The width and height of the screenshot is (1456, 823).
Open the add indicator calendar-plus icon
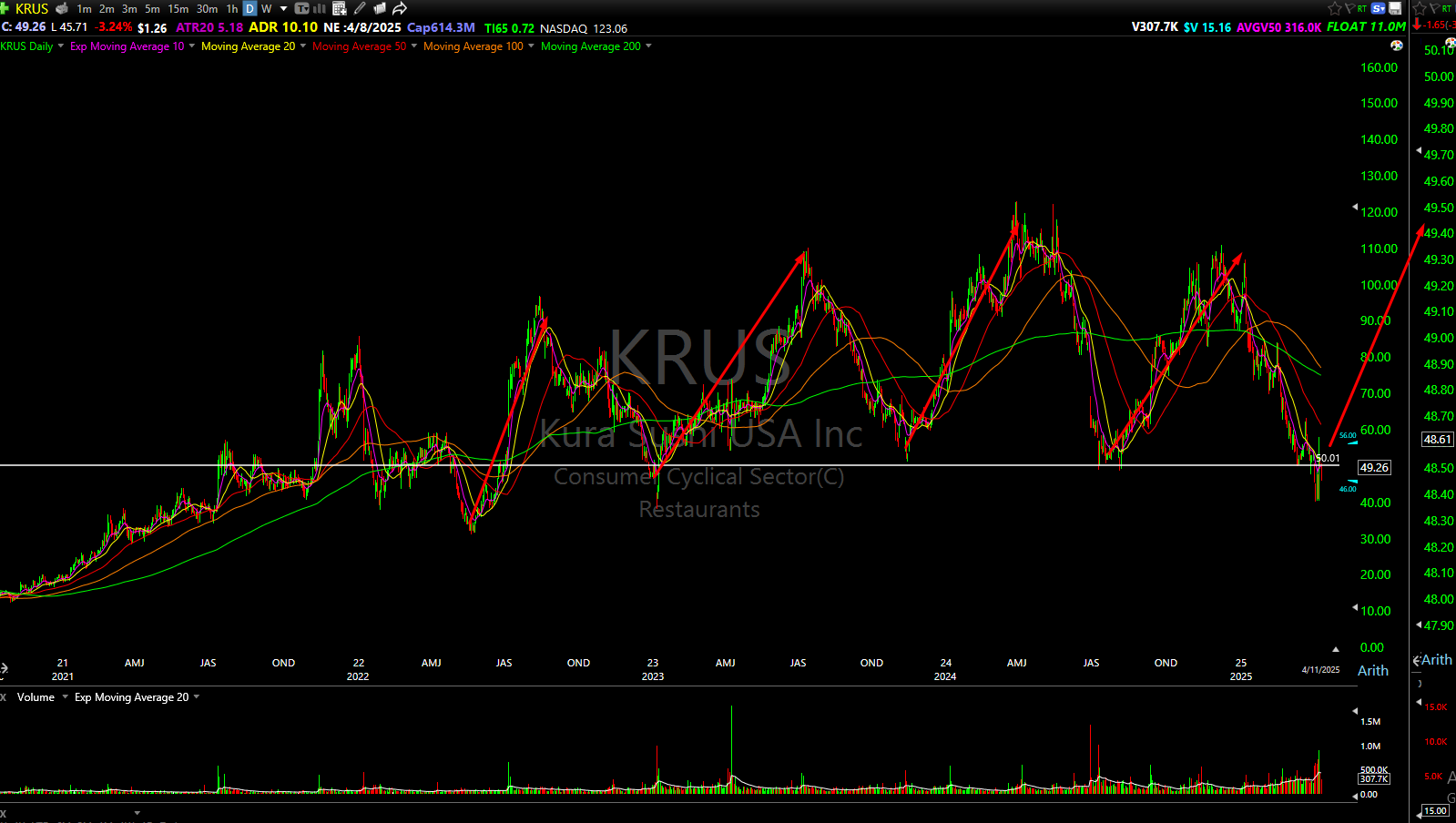[x=340, y=9]
